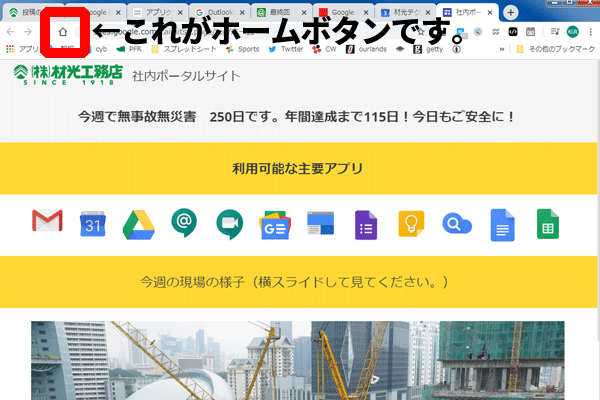The image size is (600, 400).
Task: Open the Google Calendar icon
Action: coord(93,224)
